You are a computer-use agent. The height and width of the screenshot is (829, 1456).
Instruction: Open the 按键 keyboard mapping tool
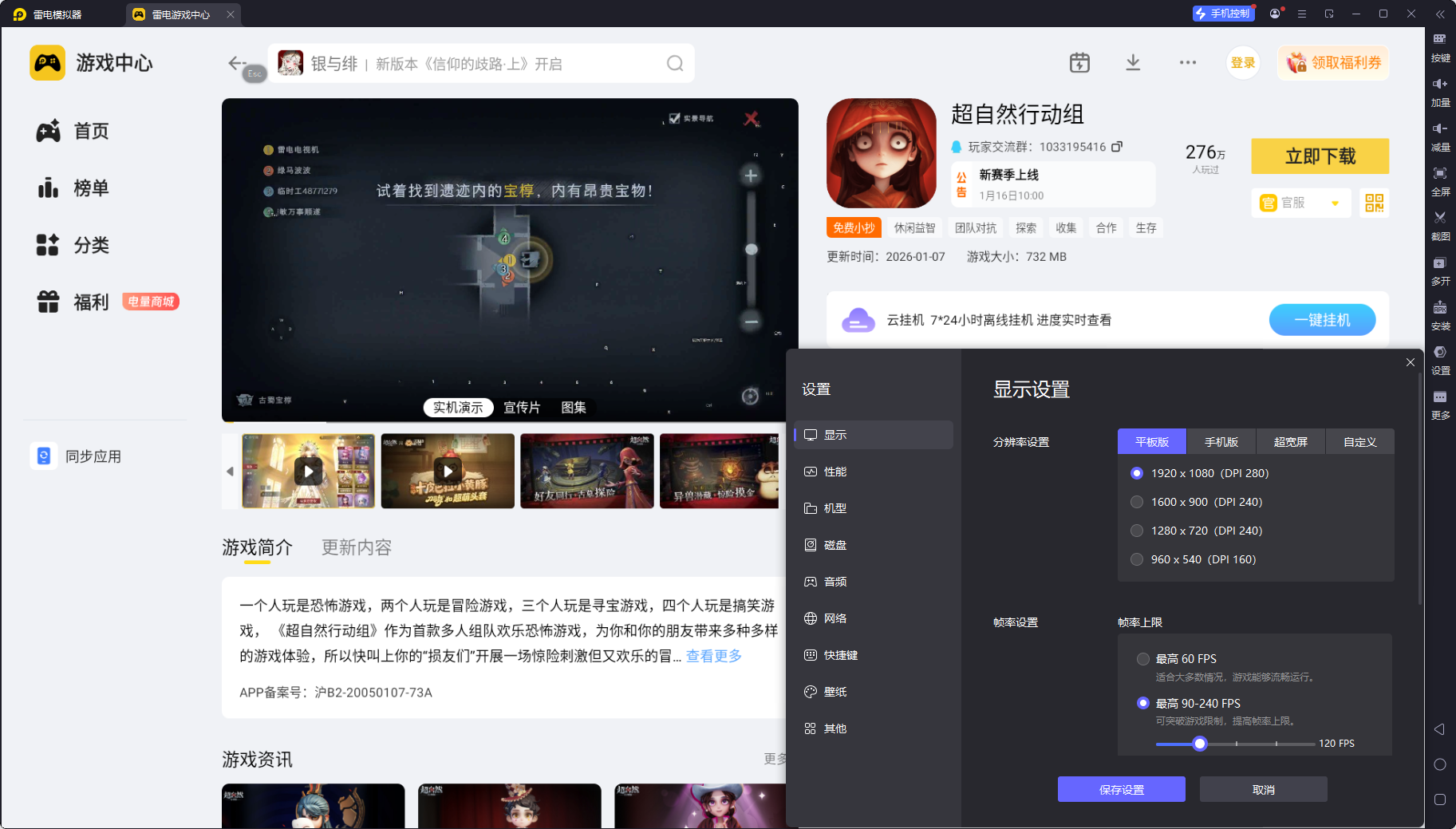[1440, 47]
